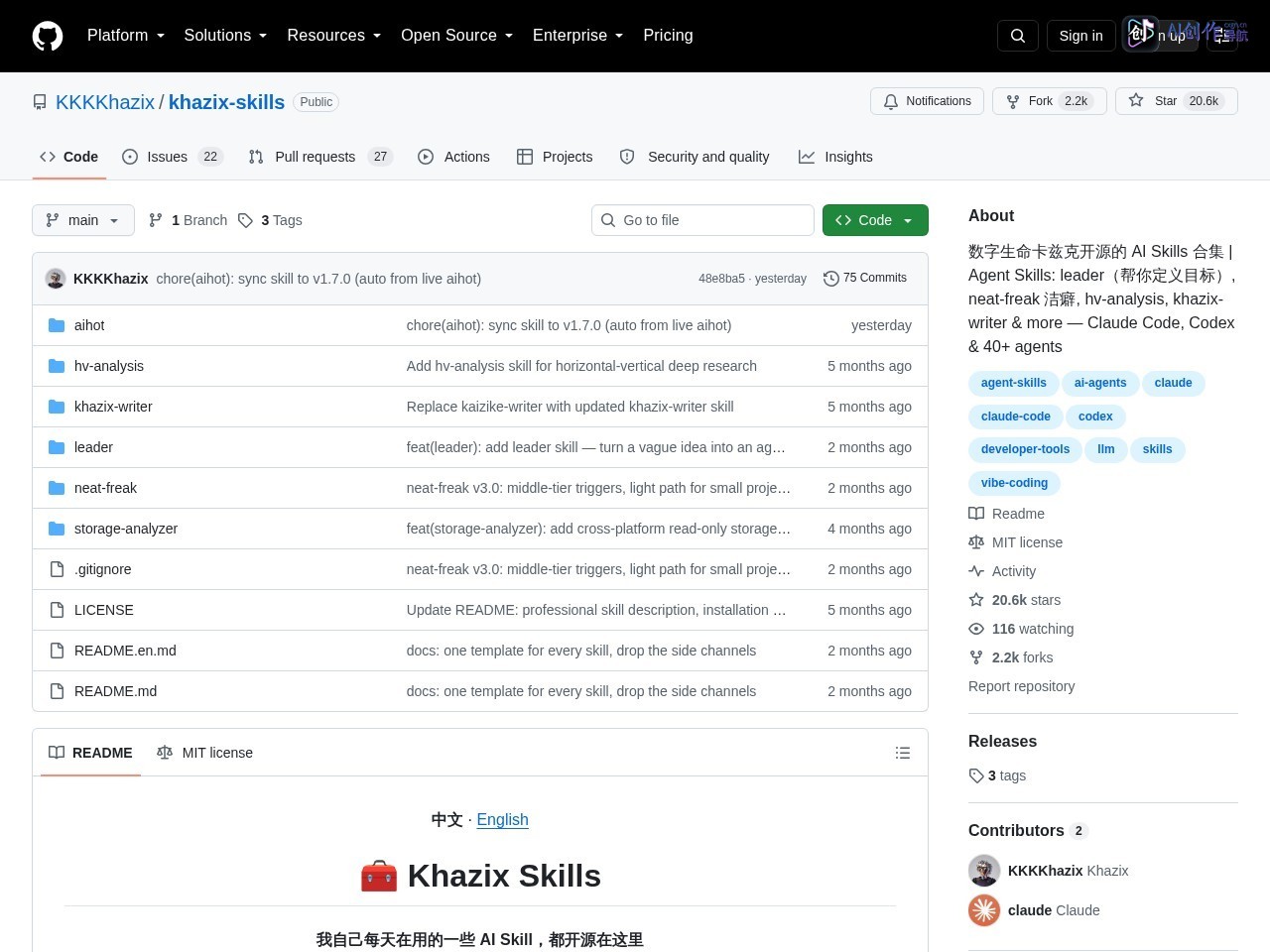Select the developer-tools topic tag
This screenshot has width=1270, height=952.
[1025, 449]
